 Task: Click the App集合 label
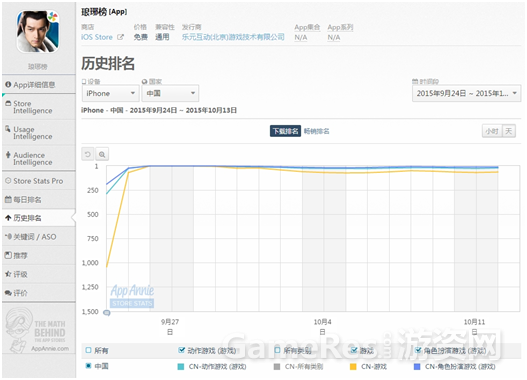coord(307,27)
